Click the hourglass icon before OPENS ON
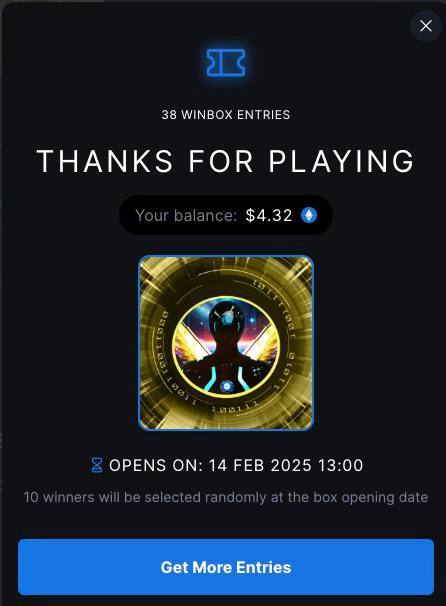 pos(97,465)
